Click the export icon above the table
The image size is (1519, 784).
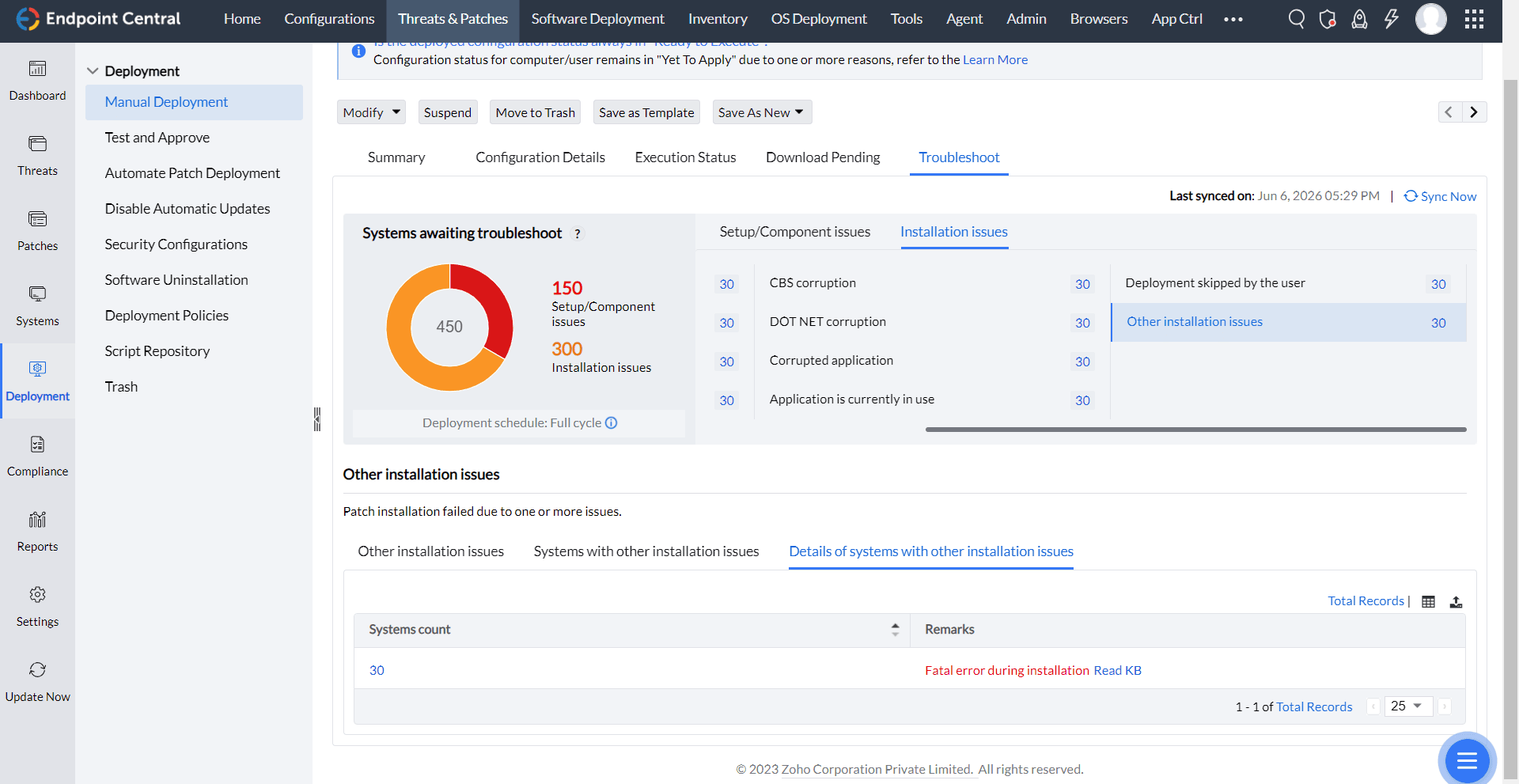pyautogui.click(x=1456, y=602)
